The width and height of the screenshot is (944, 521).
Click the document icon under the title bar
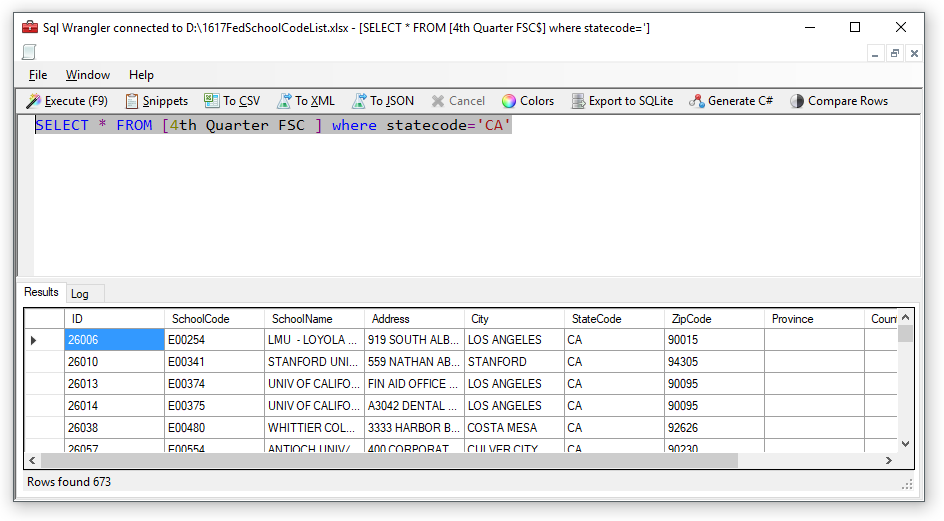point(29,52)
